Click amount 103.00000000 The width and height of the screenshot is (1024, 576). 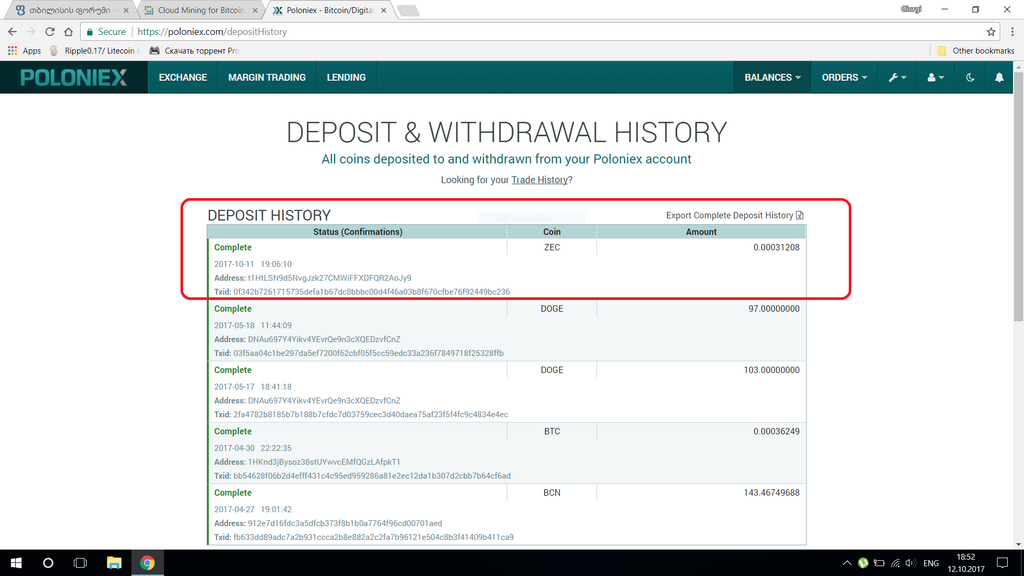point(771,370)
